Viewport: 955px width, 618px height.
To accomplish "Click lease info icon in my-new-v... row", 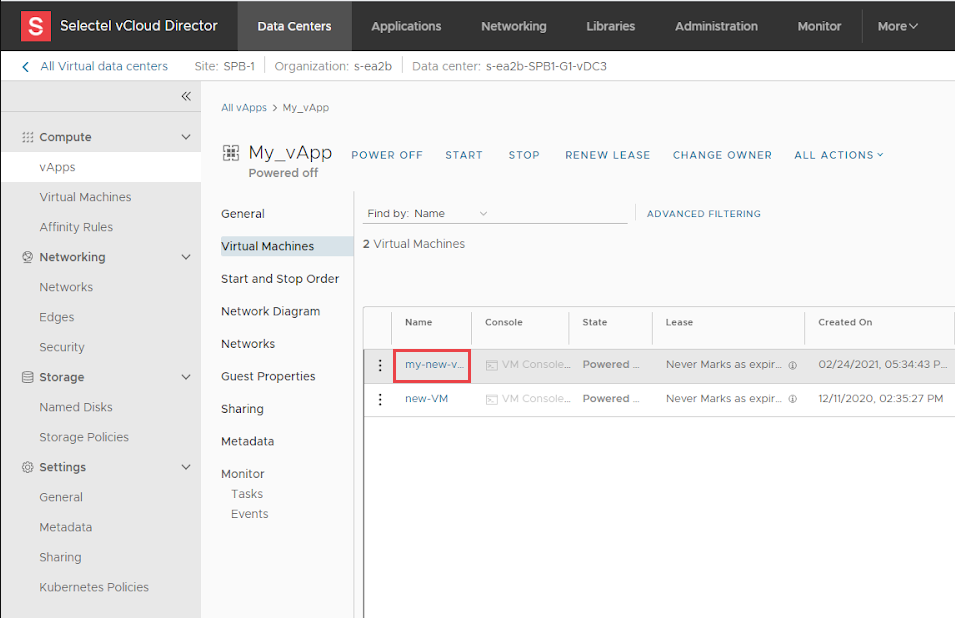I will [792, 365].
